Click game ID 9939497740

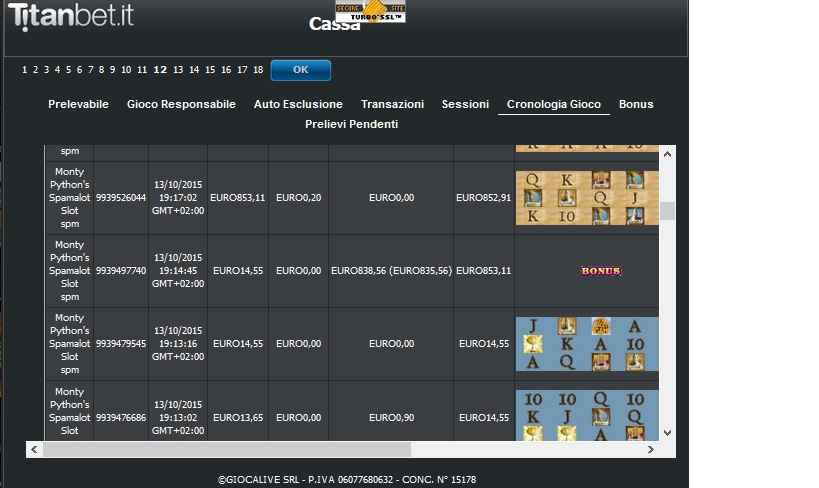tap(121, 271)
